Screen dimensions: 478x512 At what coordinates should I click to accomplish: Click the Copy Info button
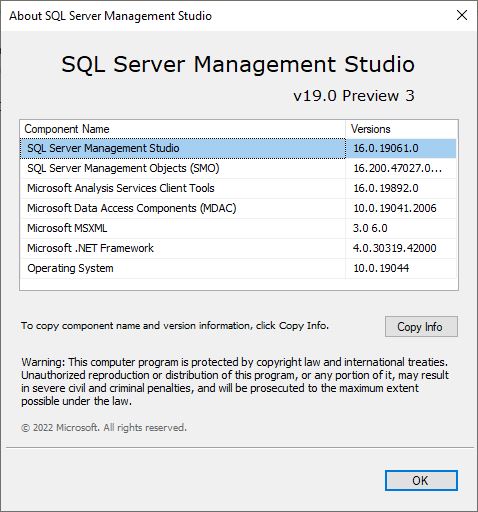421,327
